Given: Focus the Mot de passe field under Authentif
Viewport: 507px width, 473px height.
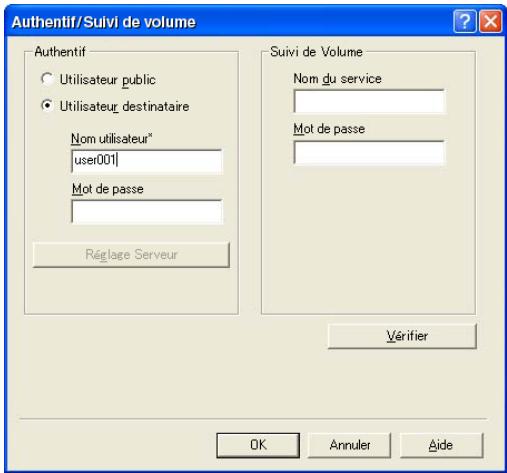Looking at the screenshot, I should 147,212.
